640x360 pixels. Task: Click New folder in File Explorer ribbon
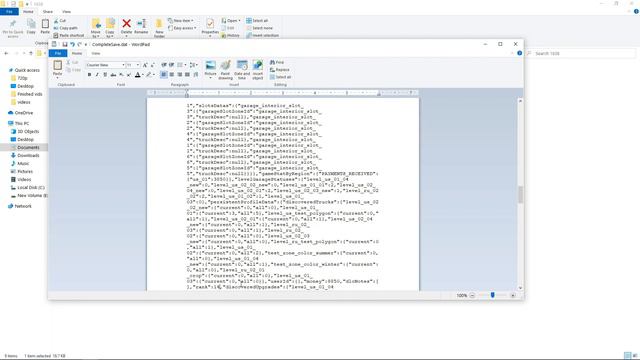(x=159, y=27)
